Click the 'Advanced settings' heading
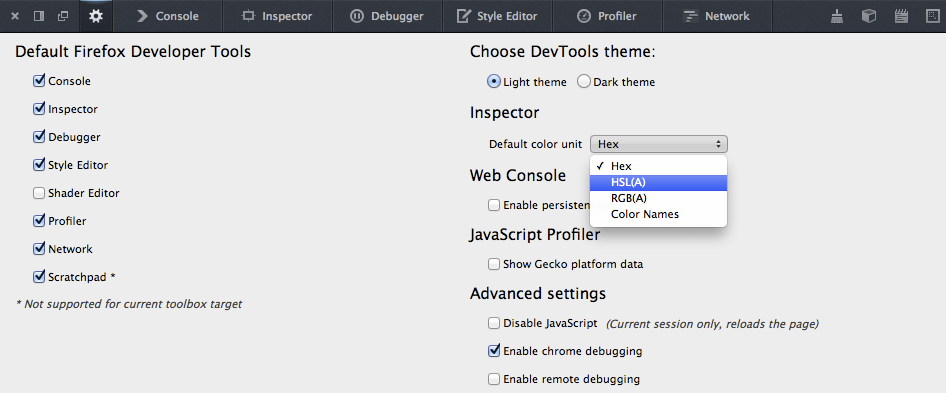Viewport: 946px width, 393px height. click(x=538, y=294)
